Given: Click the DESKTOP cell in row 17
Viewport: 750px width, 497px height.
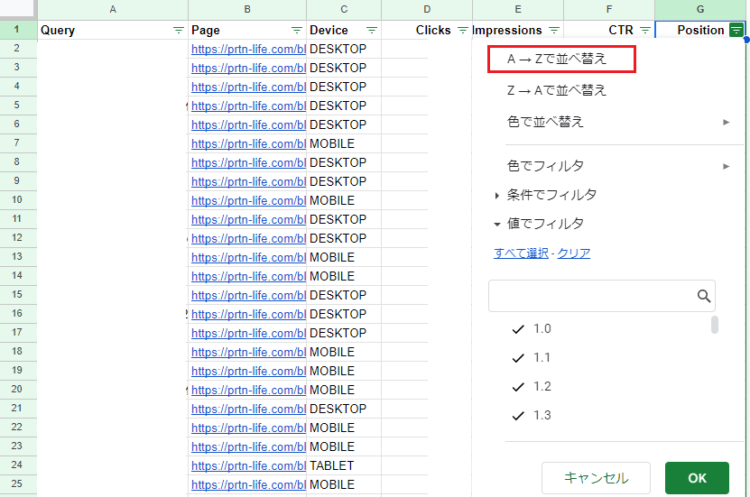Looking at the screenshot, I should click(x=344, y=333).
